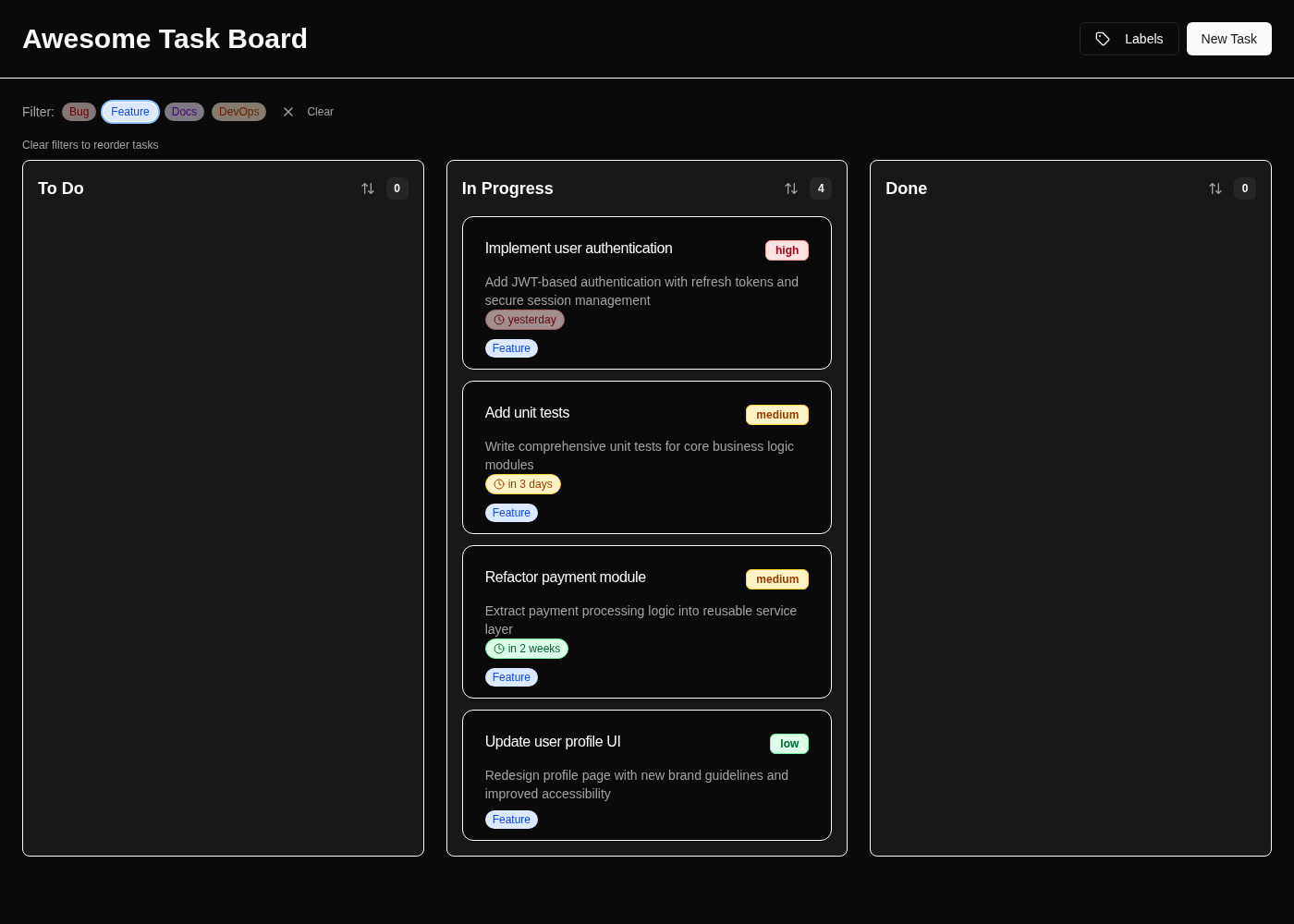Open the Labels manager

point(1129,39)
